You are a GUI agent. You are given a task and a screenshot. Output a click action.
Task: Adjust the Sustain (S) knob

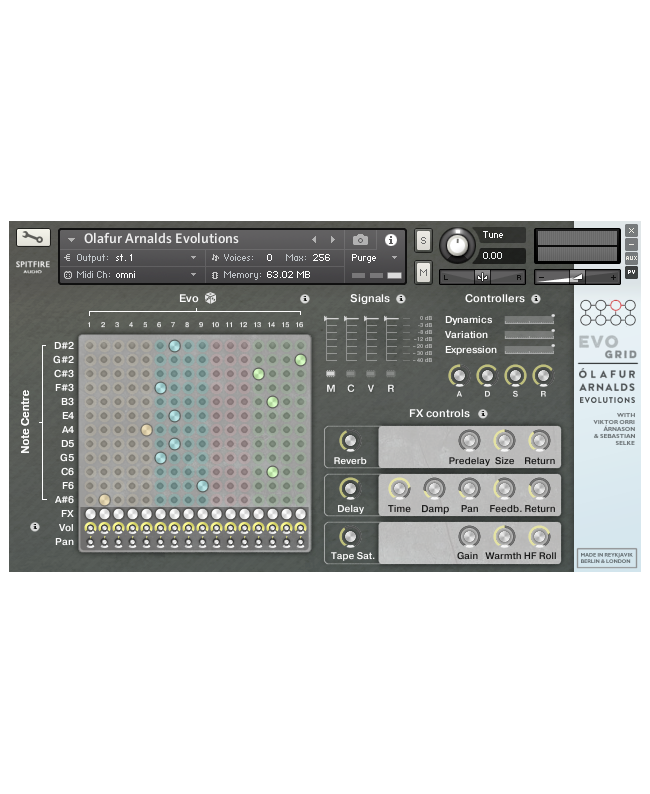pyautogui.click(x=515, y=376)
